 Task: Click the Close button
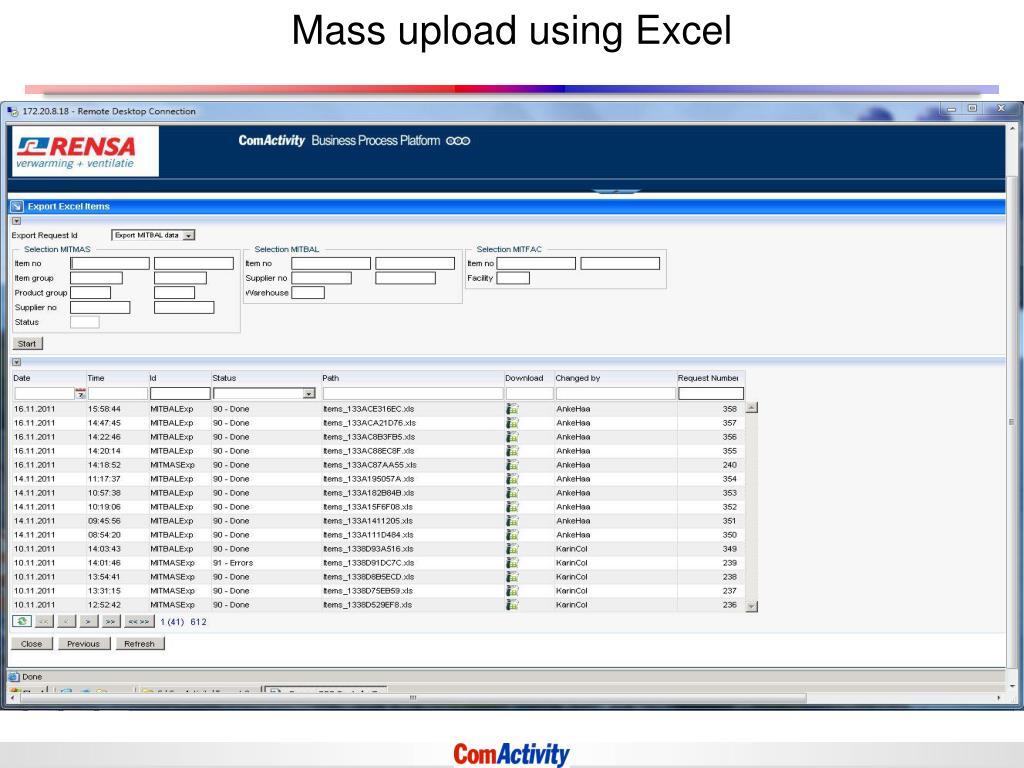point(31,644)
